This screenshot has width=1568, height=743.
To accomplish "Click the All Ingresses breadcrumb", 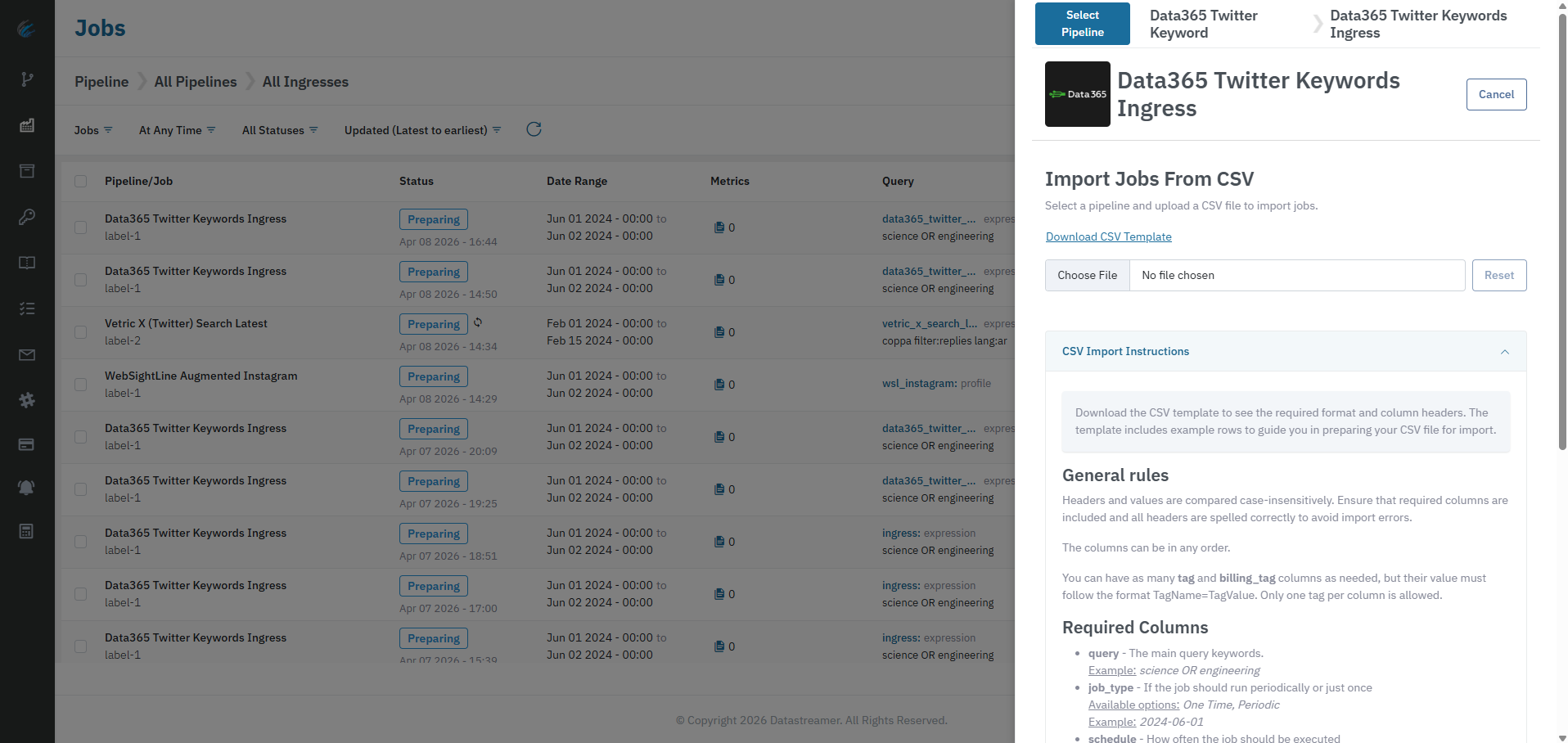I will [305, 82].
